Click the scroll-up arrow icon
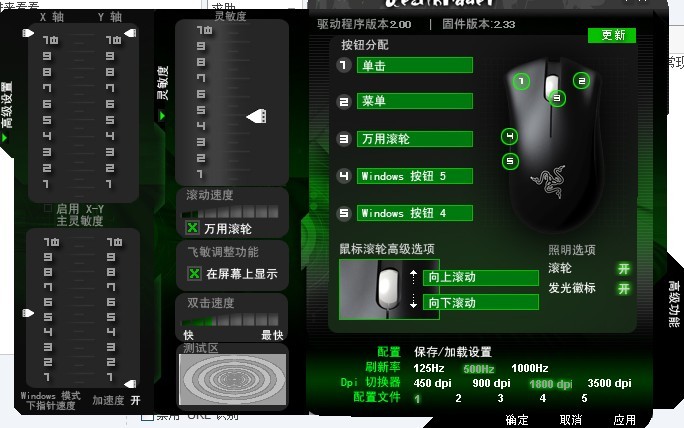 [x=413, y=276]
